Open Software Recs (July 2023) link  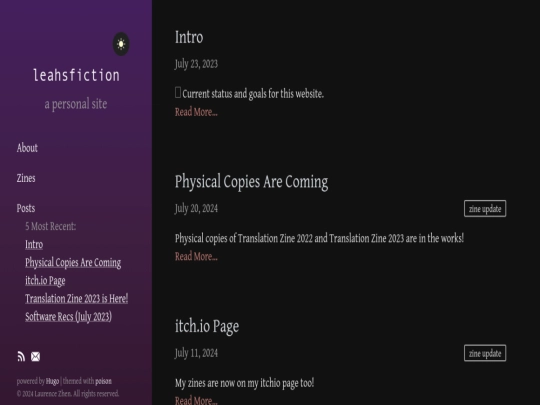(x=69, y=317)
